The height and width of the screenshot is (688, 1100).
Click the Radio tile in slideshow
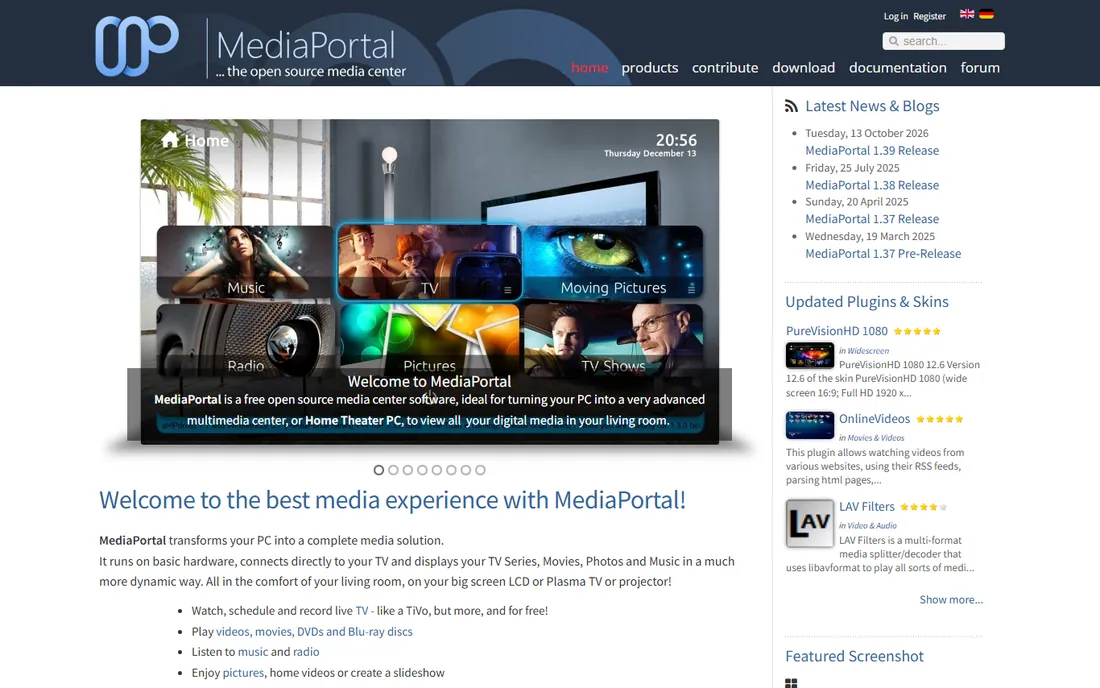pyautogui.click(x=245, y=339)
